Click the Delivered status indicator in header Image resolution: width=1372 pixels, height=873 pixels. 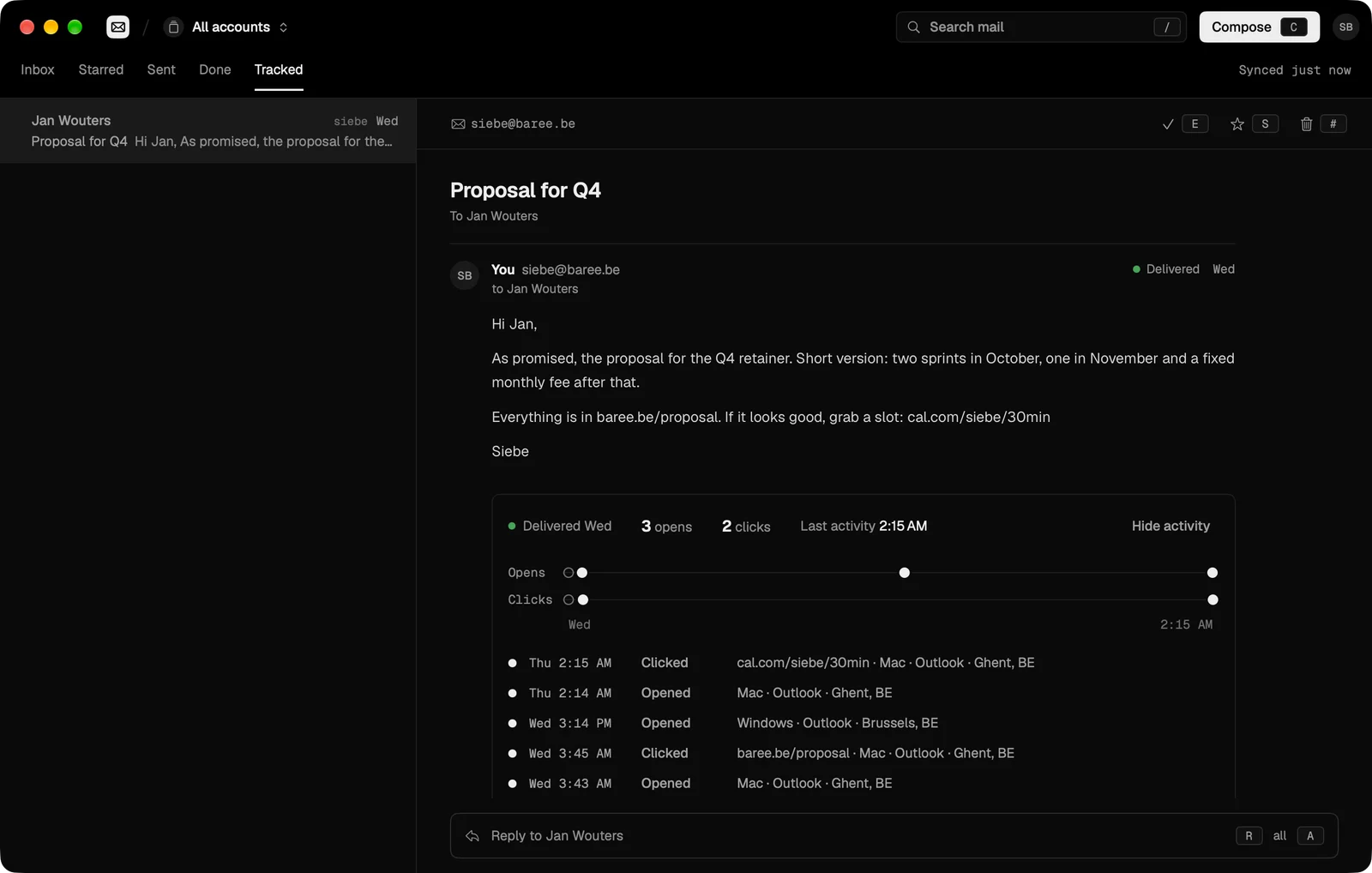(1165, 269)
